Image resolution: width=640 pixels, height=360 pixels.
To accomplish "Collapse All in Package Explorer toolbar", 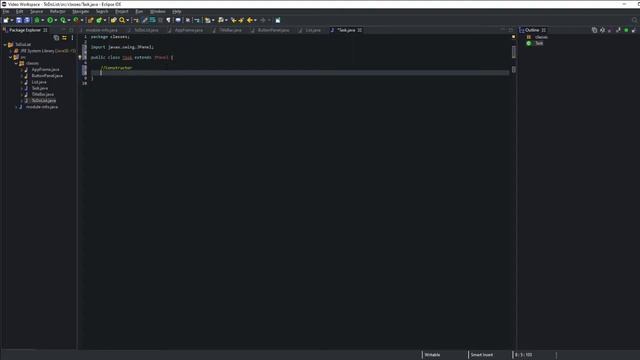I will 56,38.
